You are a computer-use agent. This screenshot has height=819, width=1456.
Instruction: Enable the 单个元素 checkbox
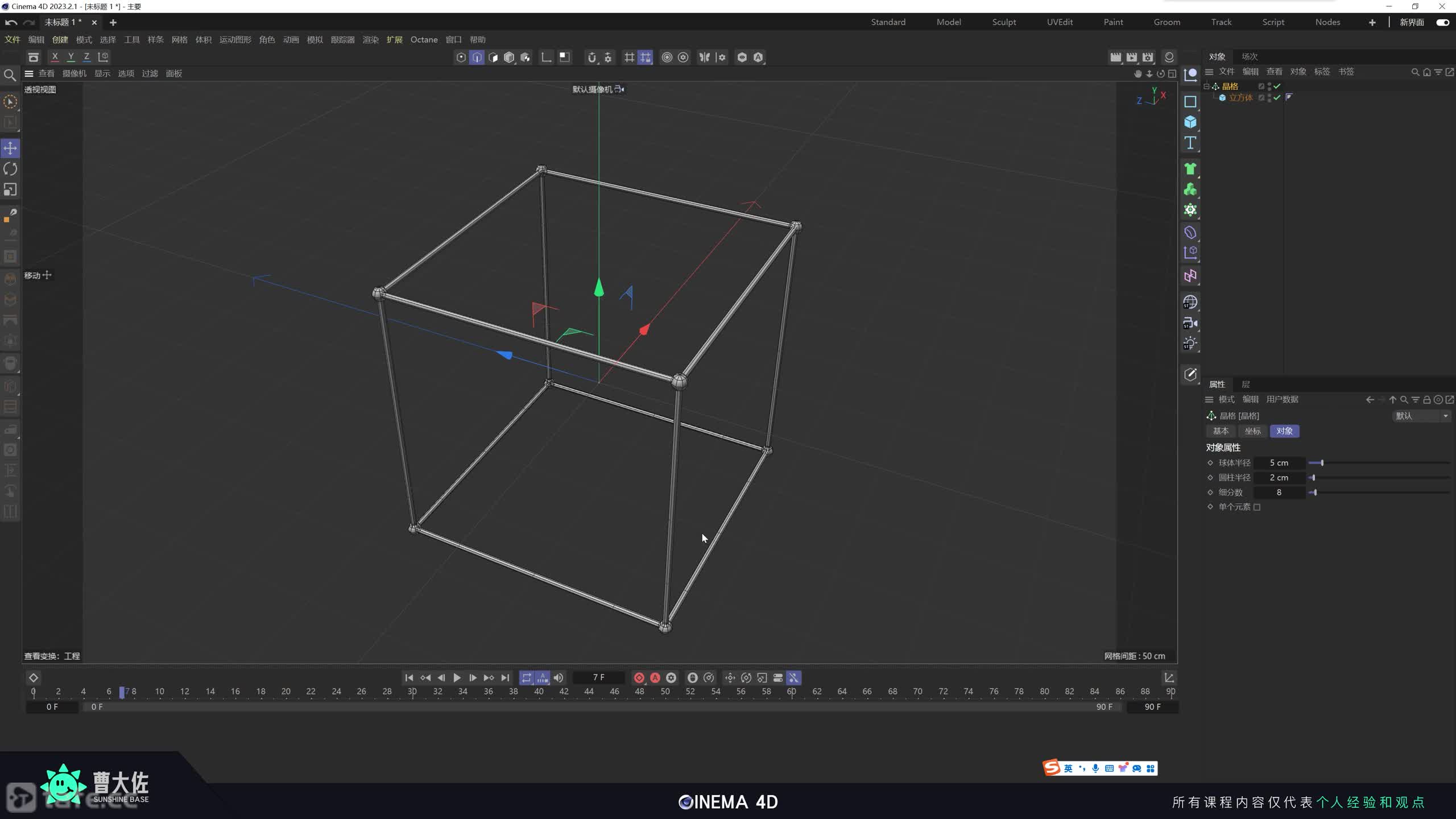(x=1257, y=507)
